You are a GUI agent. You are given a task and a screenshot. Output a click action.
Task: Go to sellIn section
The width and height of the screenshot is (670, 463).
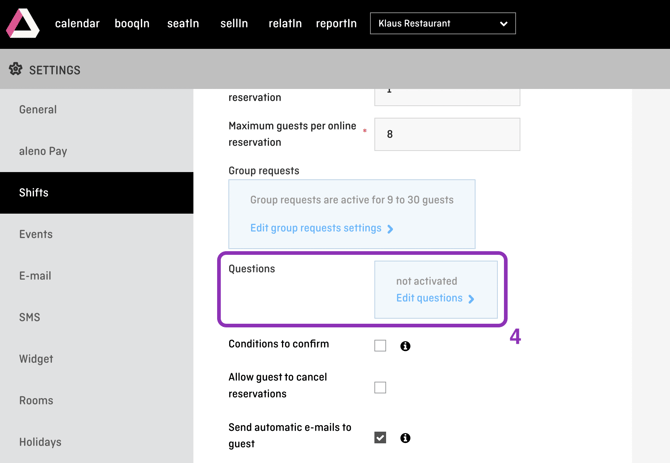pos(234,23)
